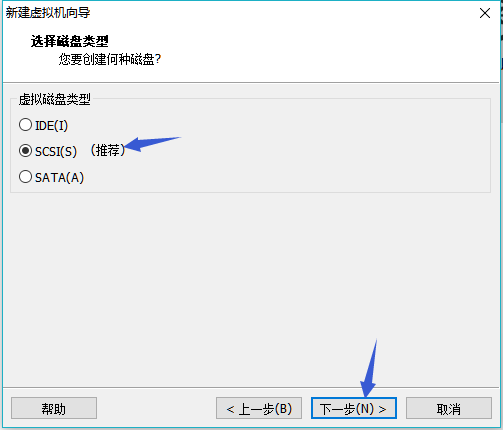Click the right angle bracket on 下一步

(x=382, y=409)
